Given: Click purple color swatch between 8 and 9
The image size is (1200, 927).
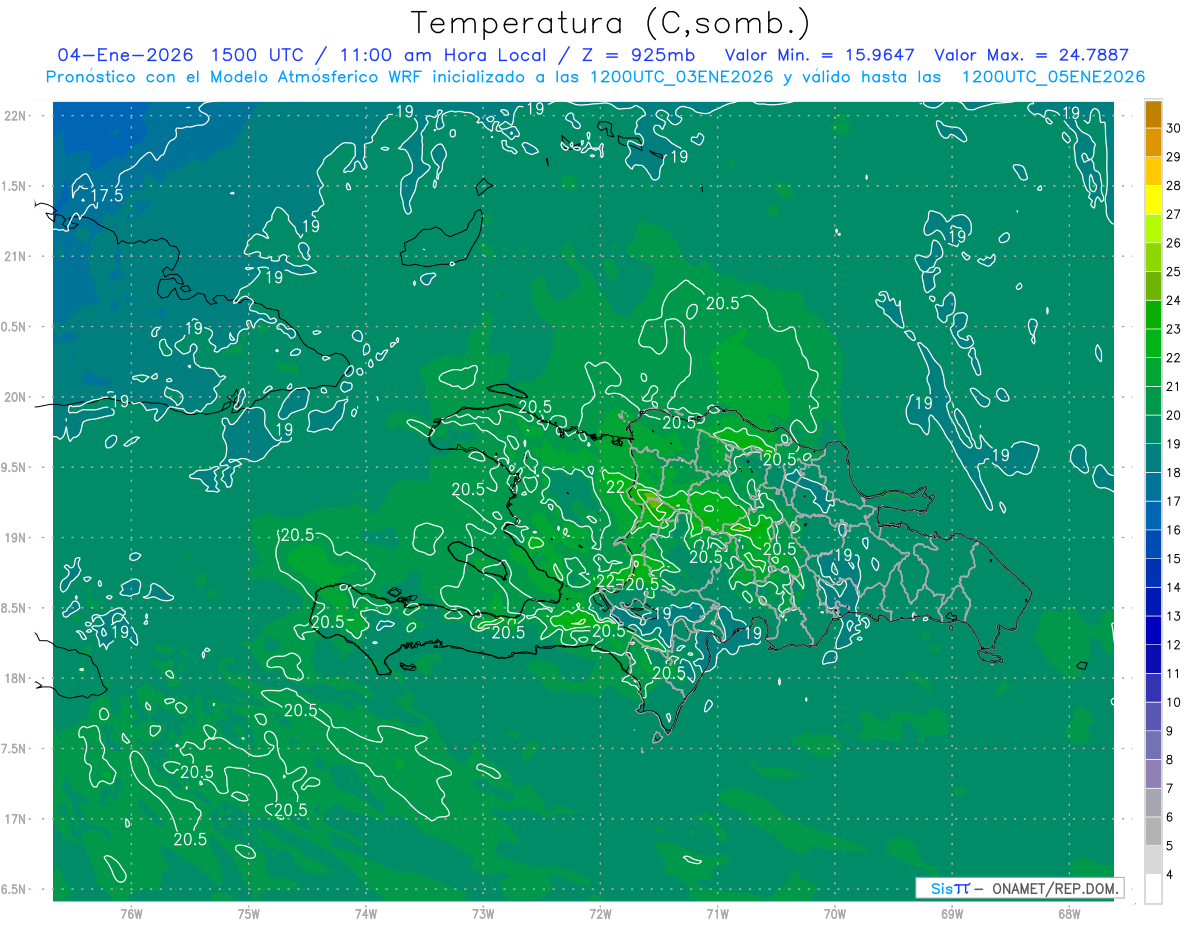Looking at the screenshot, I should 1153,745.
